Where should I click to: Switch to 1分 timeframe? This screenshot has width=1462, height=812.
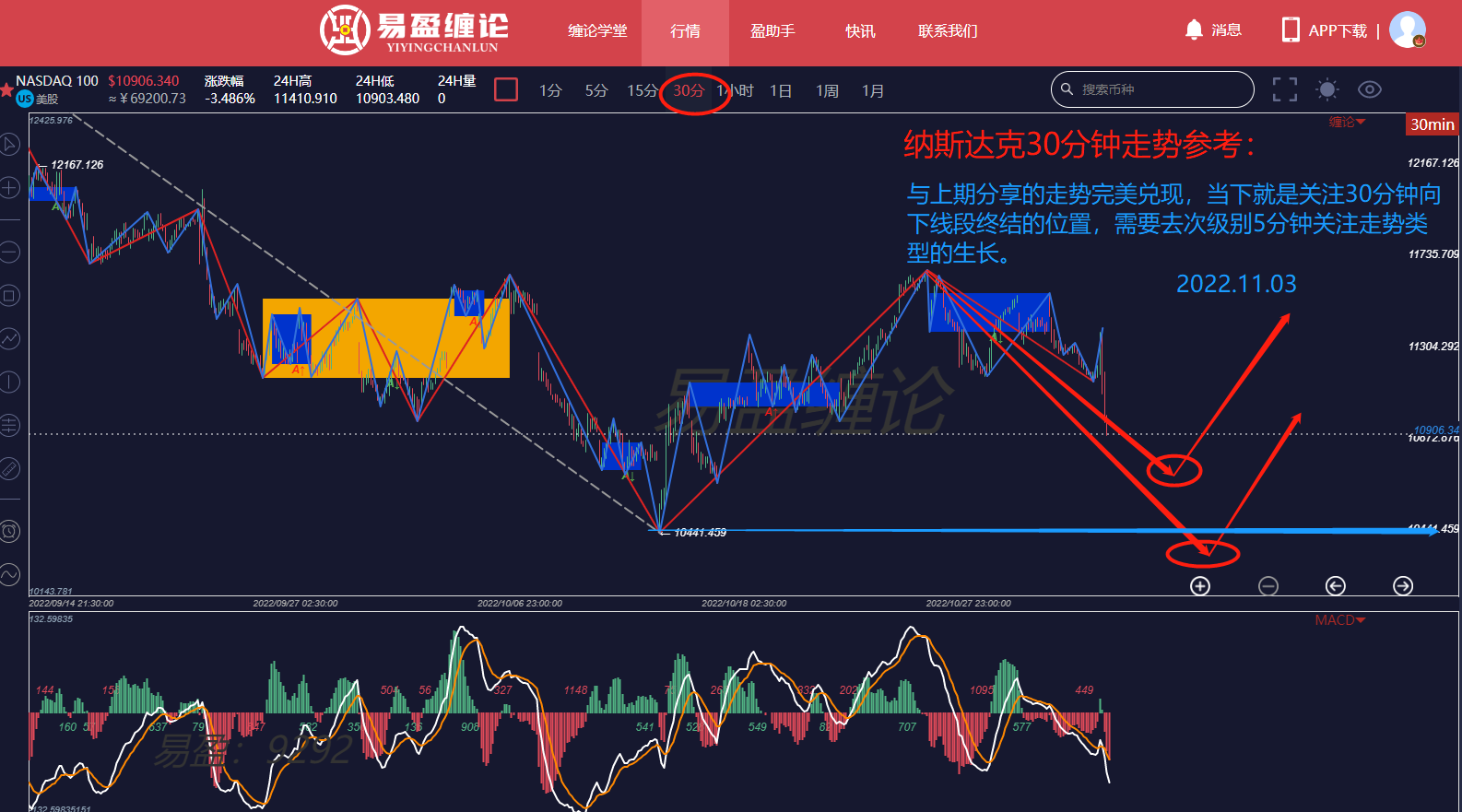tap(550, 90)
